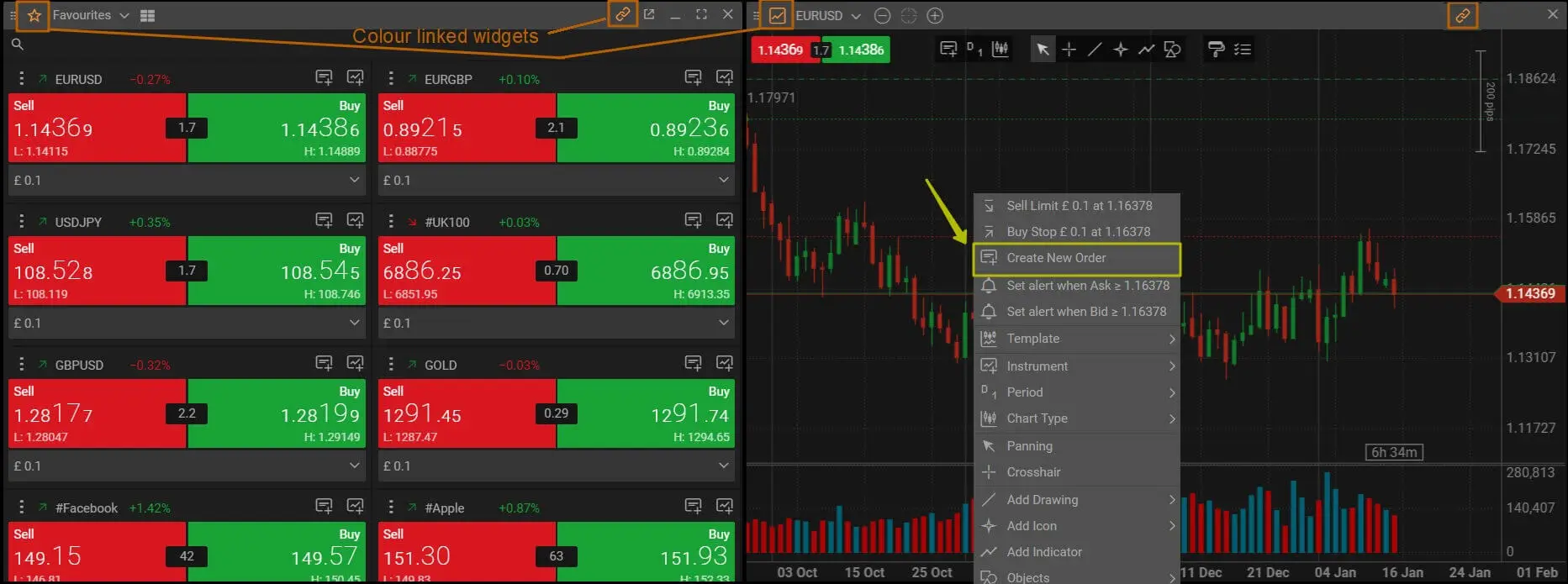Screen dimensions: 1568x584
Task: Expand the Template submenu
Action: [x=1077, y=339]
